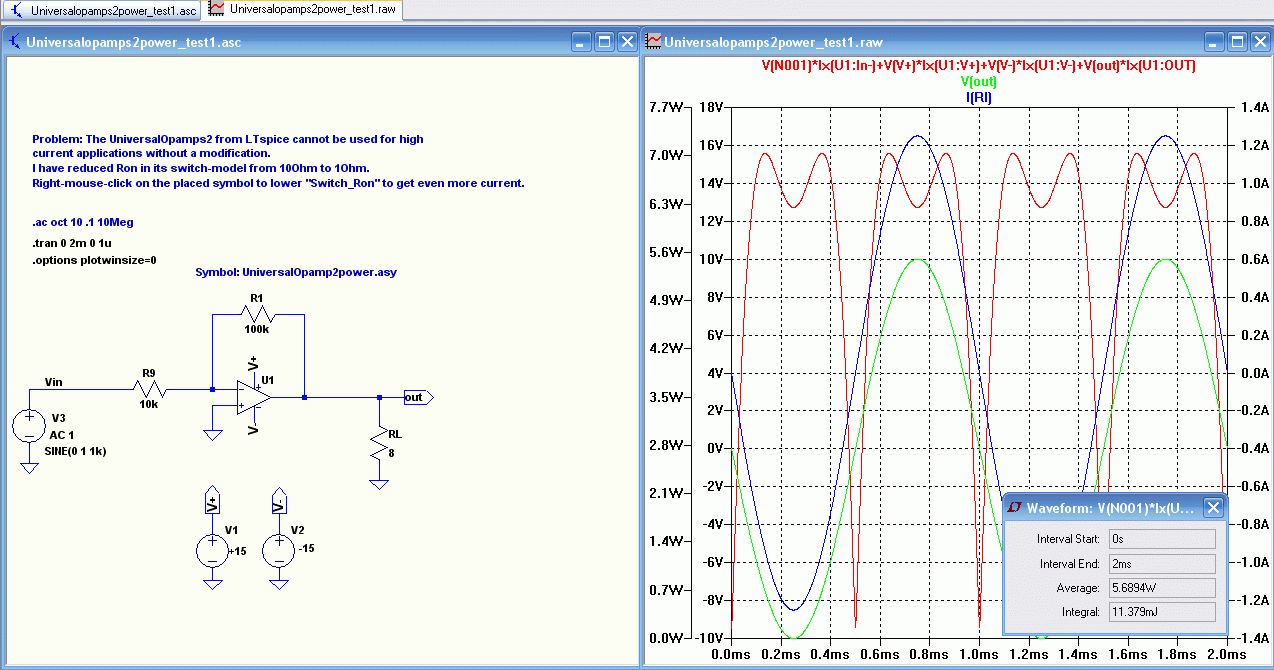Viewport: 1274px width, 670px height.
Task: Select the V2 -15 supply source
Action: point(277,550)
